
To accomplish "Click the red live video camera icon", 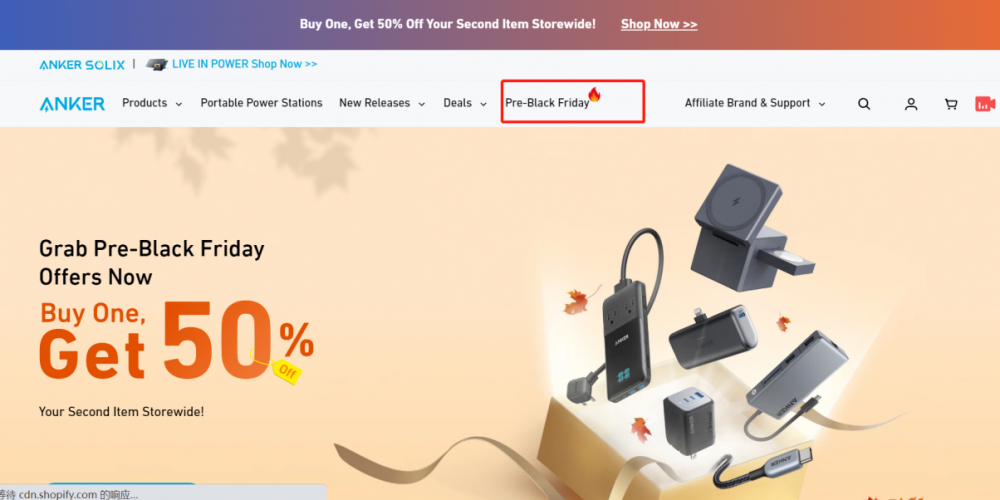I will (x=985, y=104).
